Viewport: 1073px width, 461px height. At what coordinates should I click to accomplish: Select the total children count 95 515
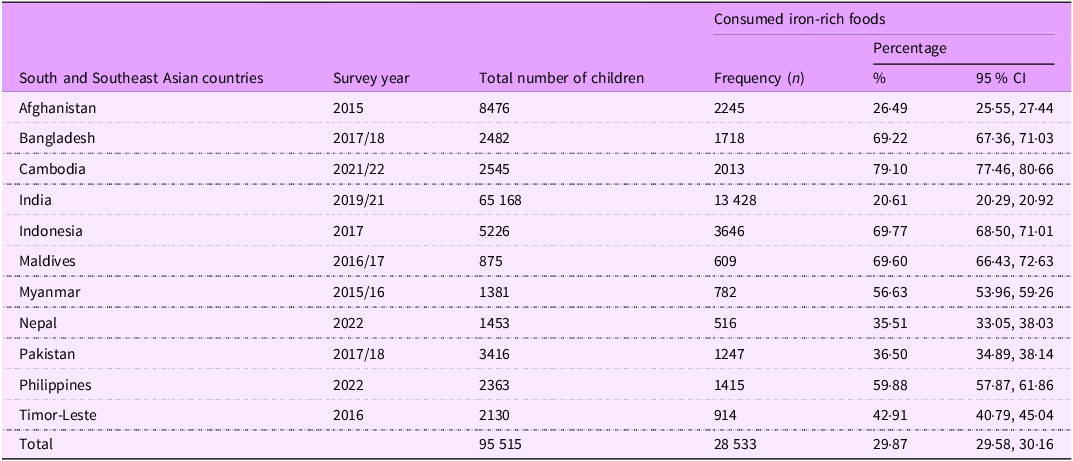click(504, 445)
